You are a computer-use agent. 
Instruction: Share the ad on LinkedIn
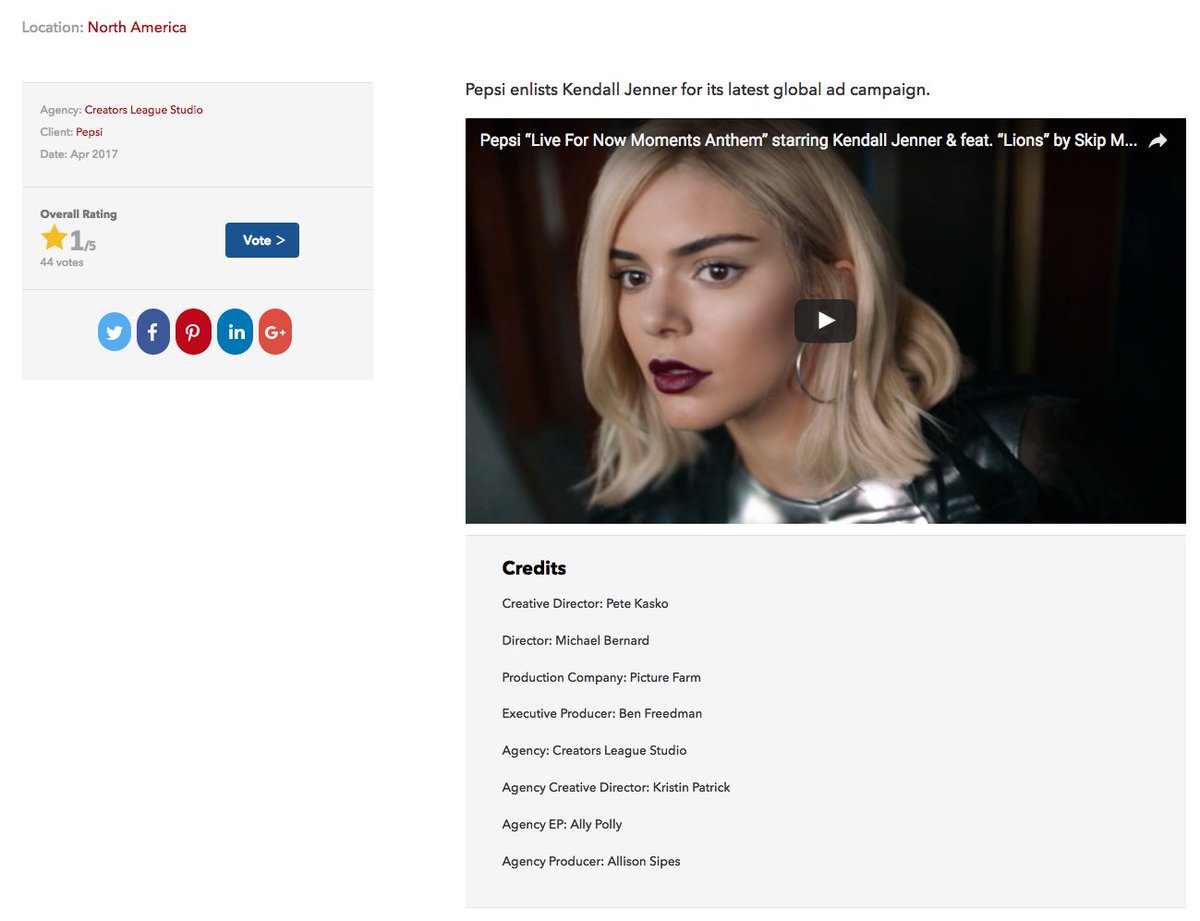click(235, 332)
